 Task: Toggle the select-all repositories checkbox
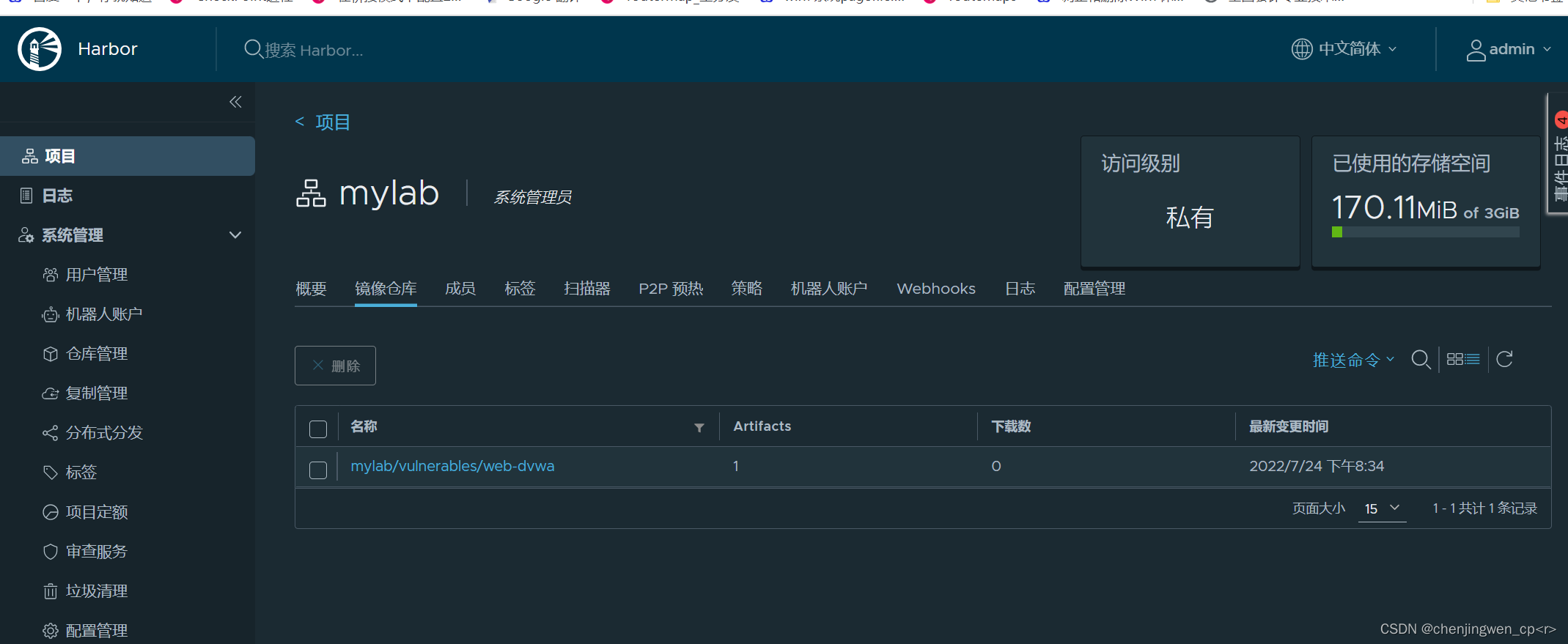click(318, 429)
